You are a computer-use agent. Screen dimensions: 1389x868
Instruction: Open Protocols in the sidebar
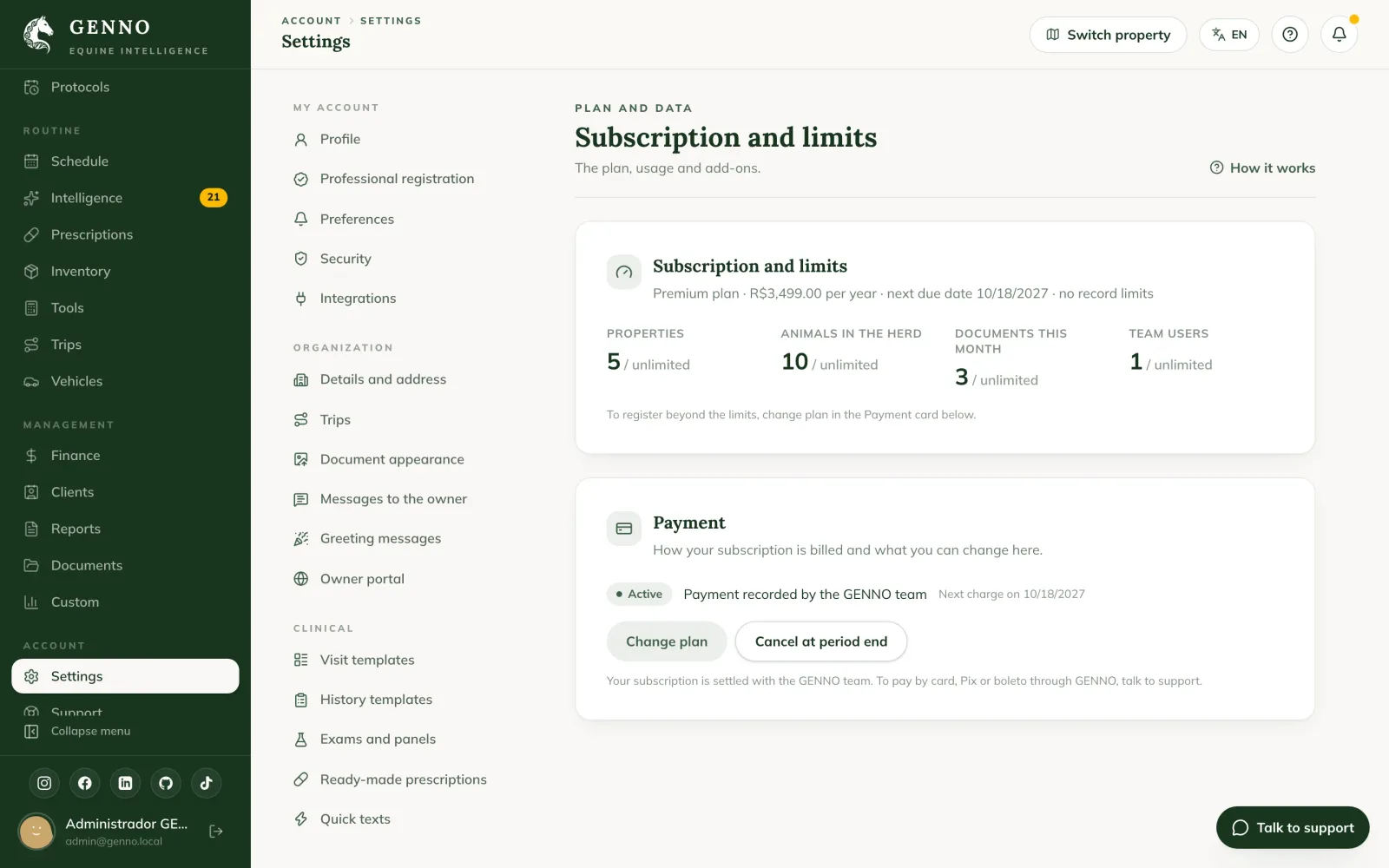[x=125, y=87]
